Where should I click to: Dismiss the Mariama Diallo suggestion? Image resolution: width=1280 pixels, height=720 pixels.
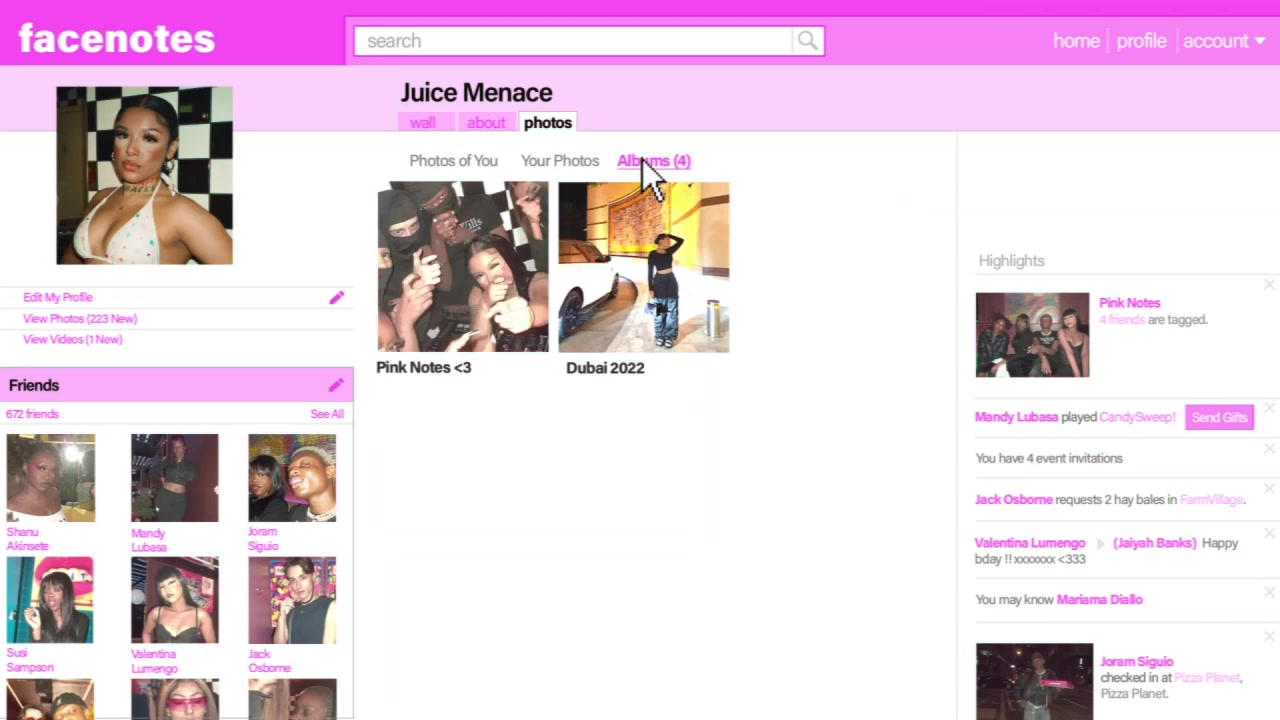1269,593
